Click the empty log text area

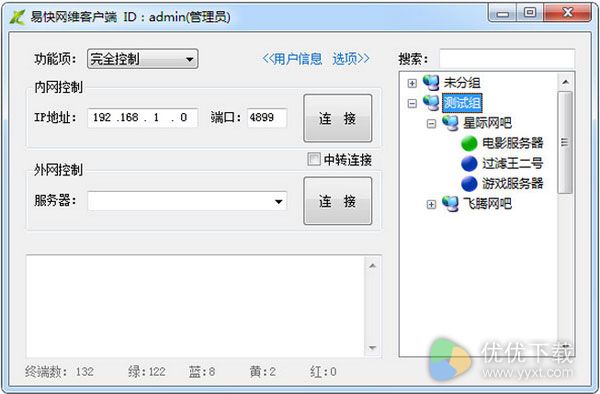[195, 306]
